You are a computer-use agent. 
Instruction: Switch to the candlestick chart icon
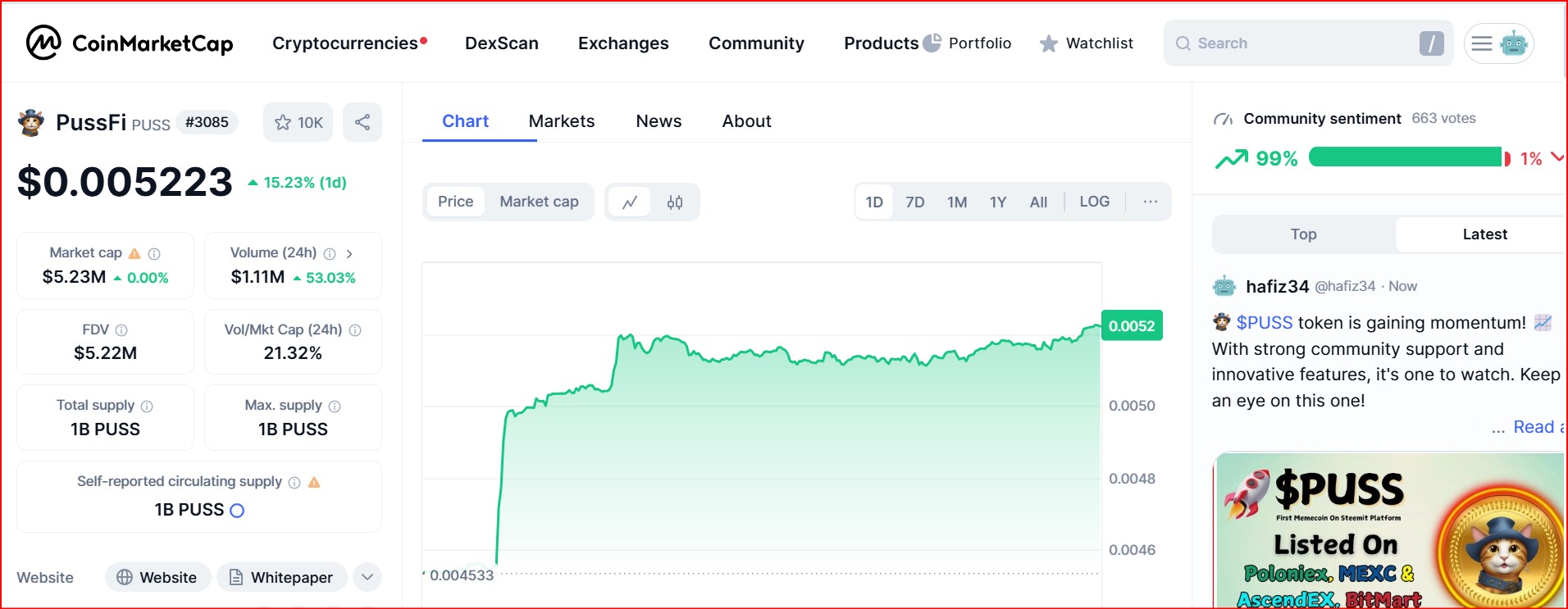tap(675, 202)
